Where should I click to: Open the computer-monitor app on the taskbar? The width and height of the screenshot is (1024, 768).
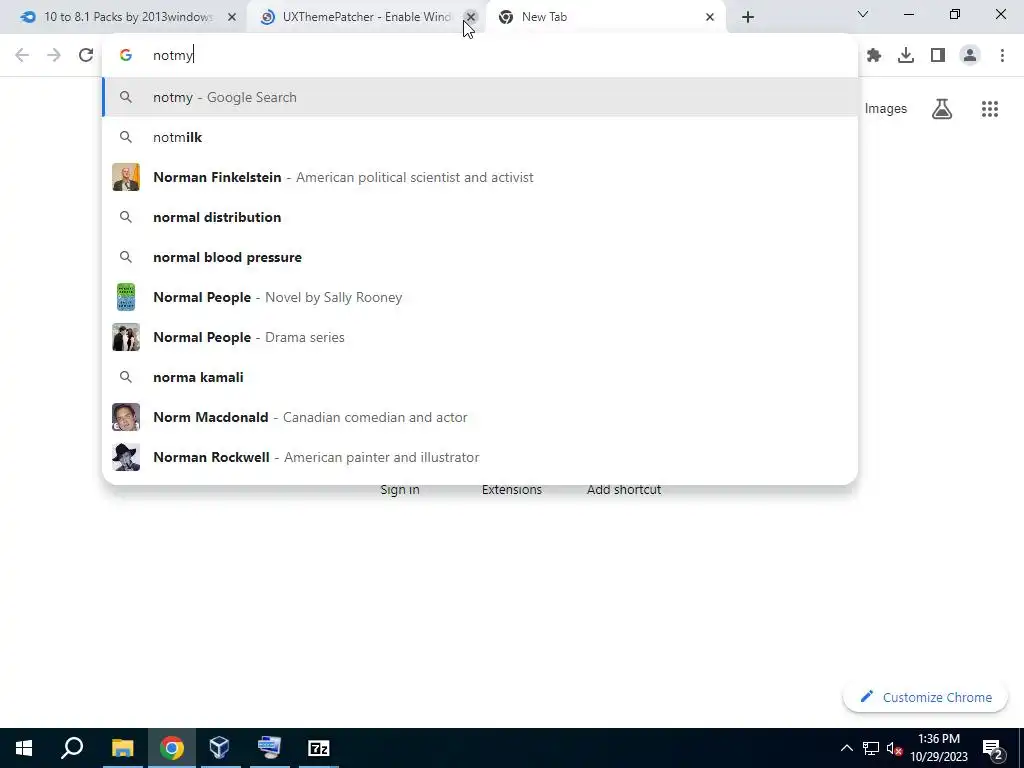tap(269, 748)
